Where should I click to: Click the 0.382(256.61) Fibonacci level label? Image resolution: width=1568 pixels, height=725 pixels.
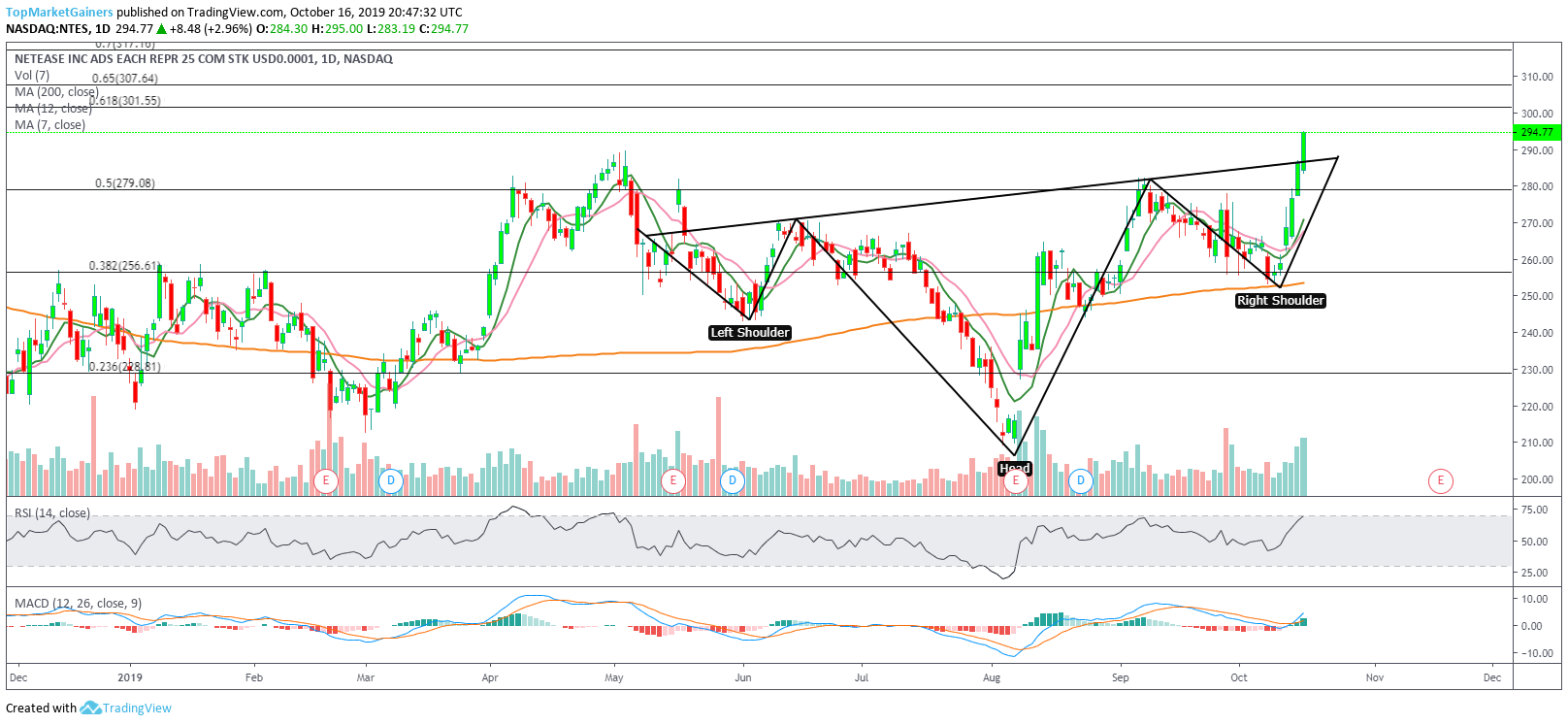[x=125, y=266]
